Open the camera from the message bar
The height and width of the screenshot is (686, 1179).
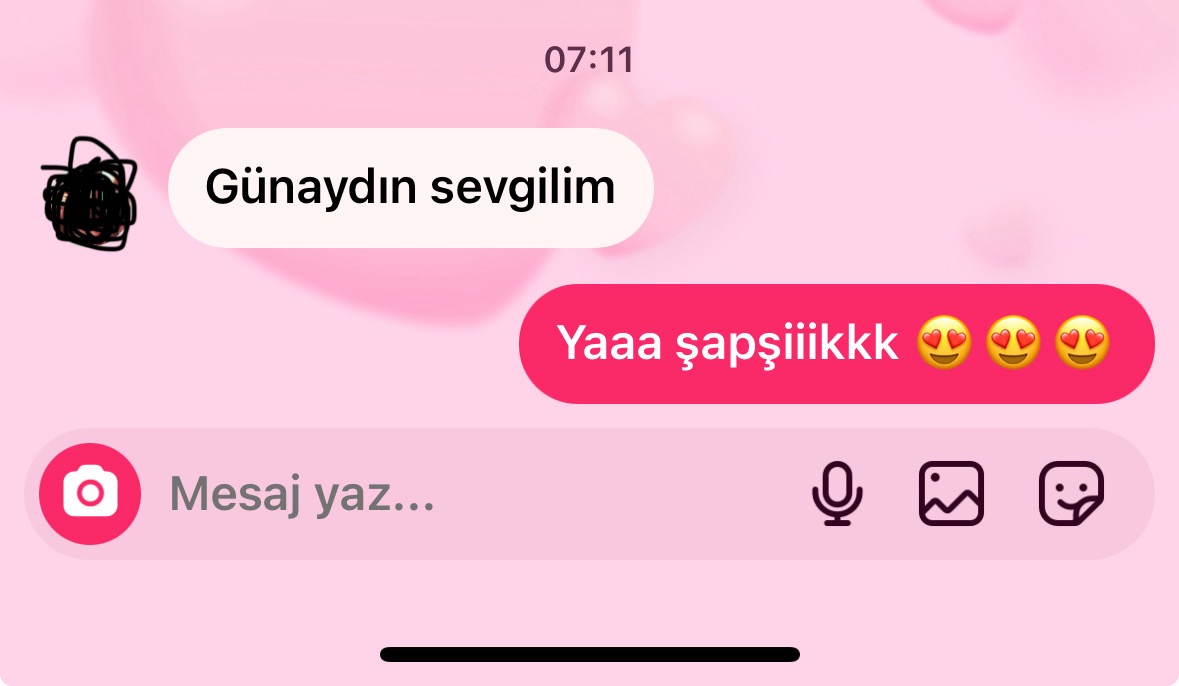pyautogui.click(x=90, y=494)
